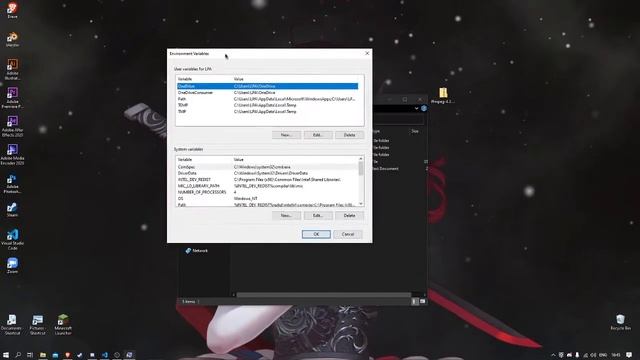The image size is (640, 360).
Task: Select the OneDrive user variable row
Action: pos(267,86)
